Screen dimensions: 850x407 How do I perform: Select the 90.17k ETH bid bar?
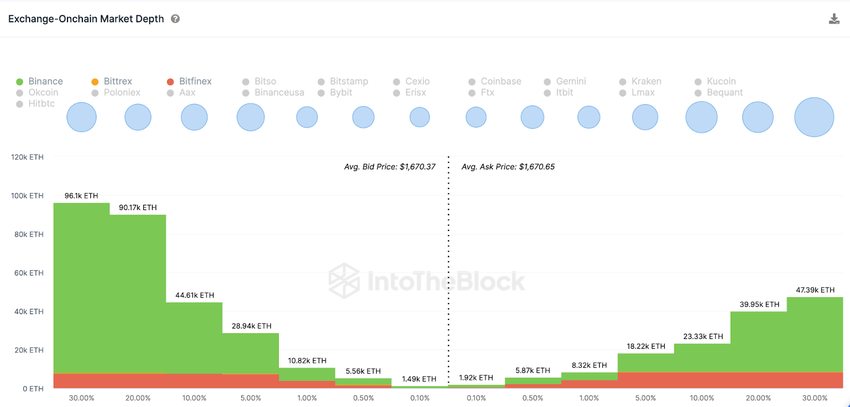(x=138, y=295)
